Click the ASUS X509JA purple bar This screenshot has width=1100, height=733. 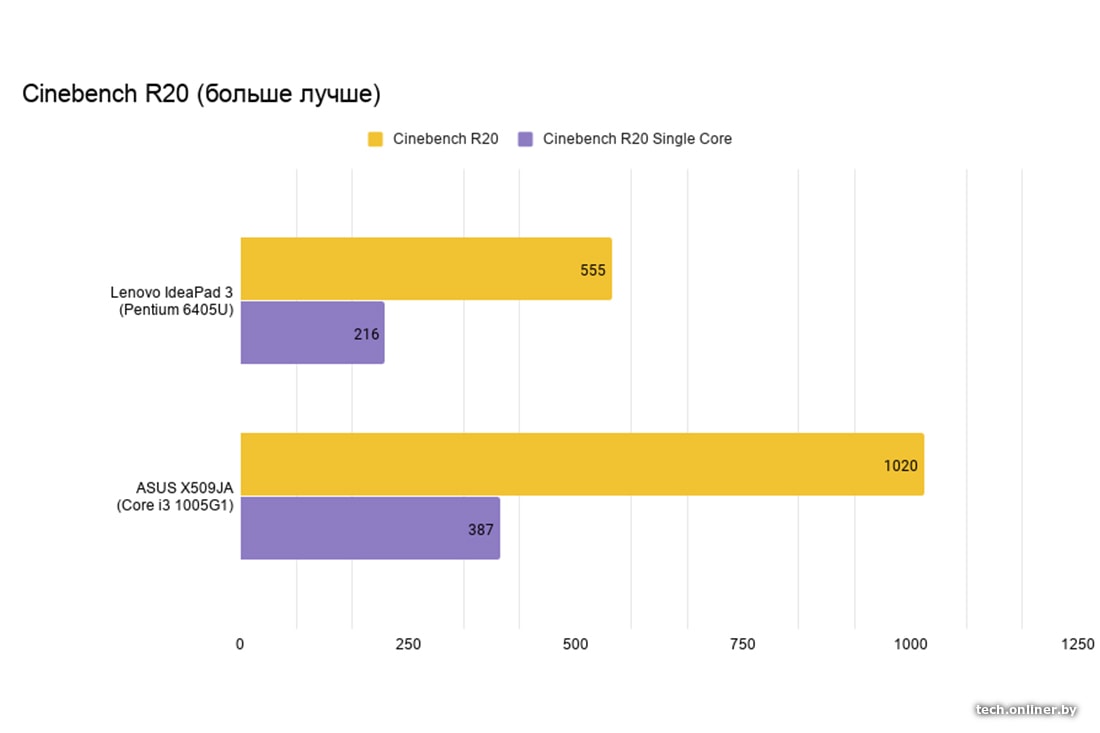click(369, 528)
